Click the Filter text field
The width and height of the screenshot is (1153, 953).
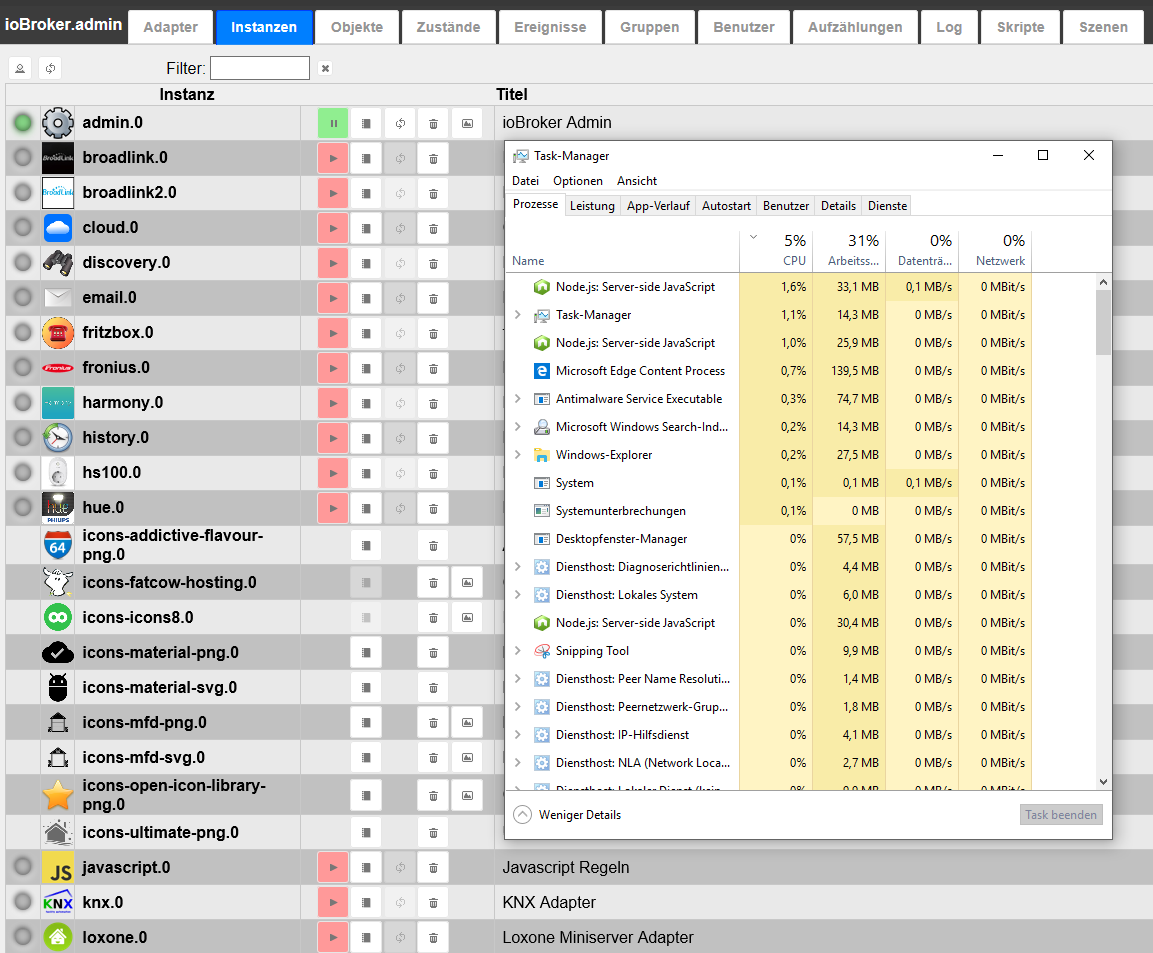click(x=260, y=68)
